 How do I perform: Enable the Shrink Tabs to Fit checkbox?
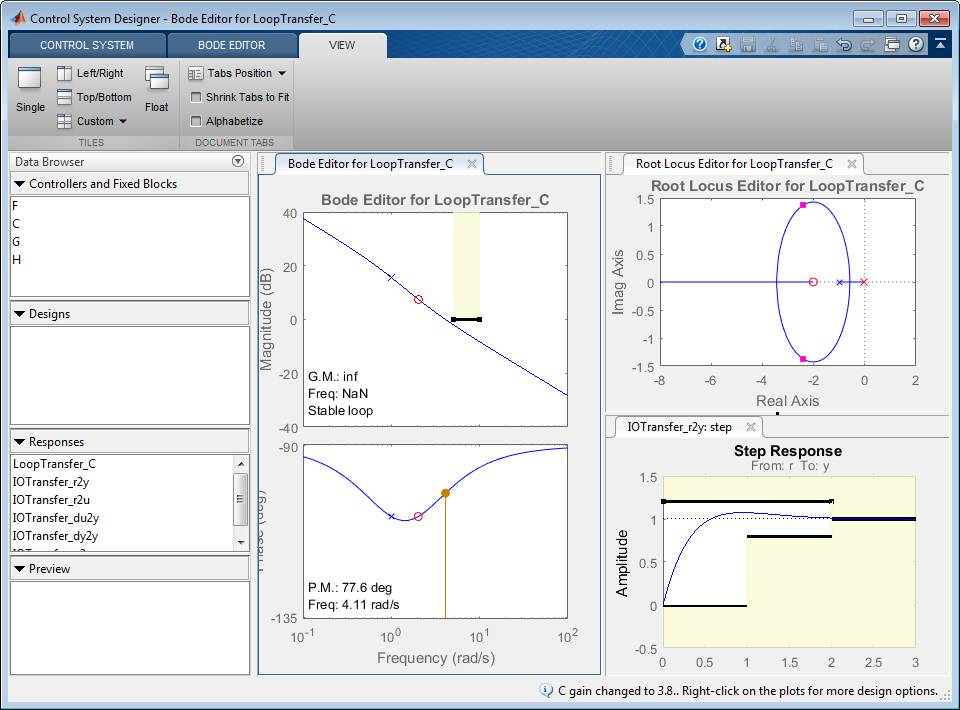pyautogui.click(x=196, y=97)
